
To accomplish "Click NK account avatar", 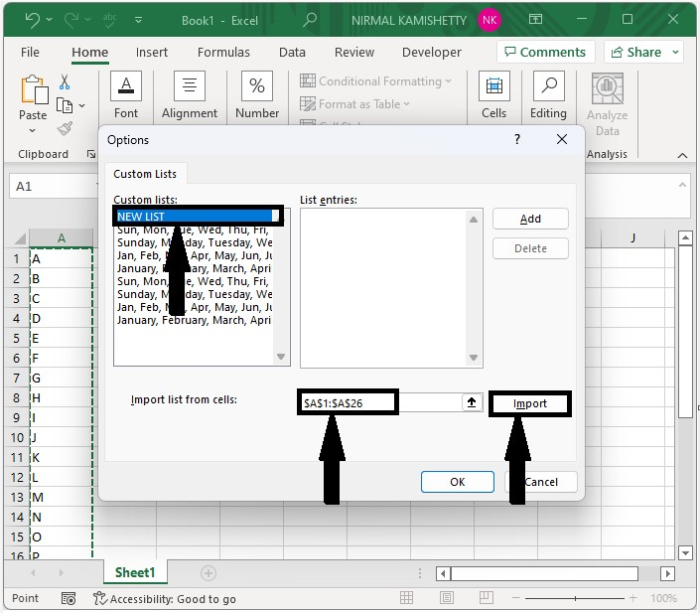I will coord(489,20).
